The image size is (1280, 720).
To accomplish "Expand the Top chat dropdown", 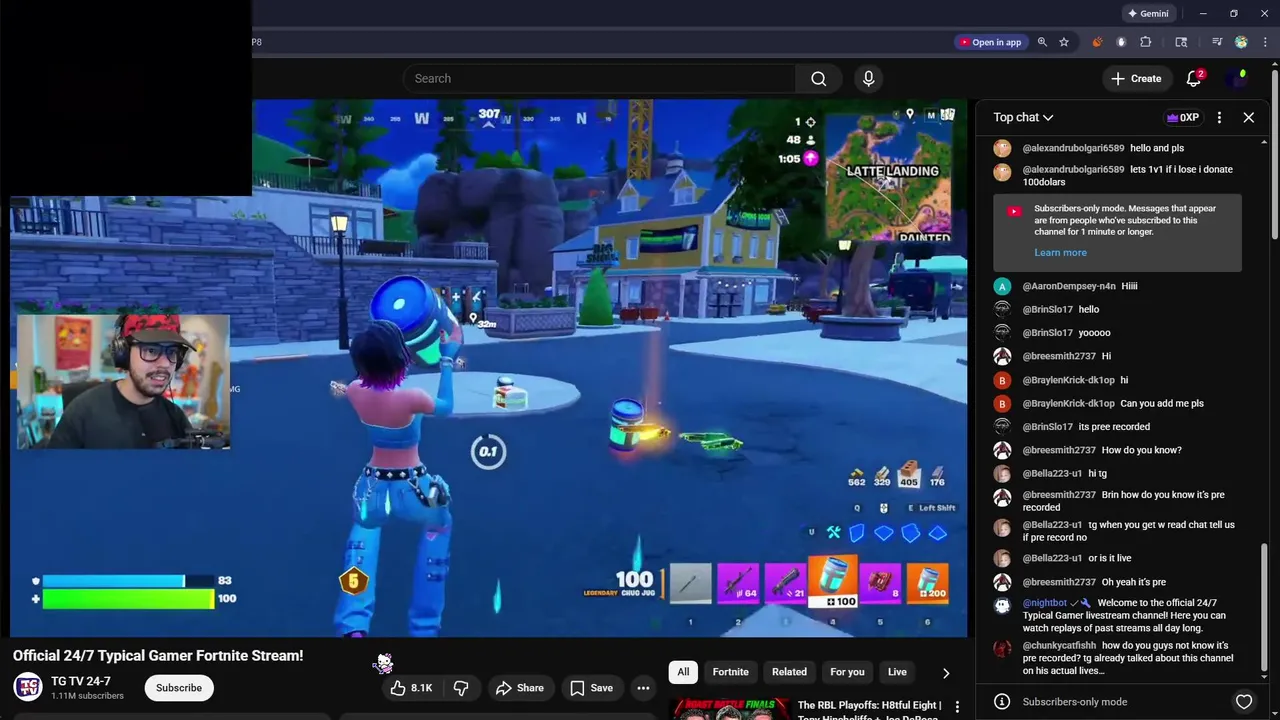I will coord(1023,118).
